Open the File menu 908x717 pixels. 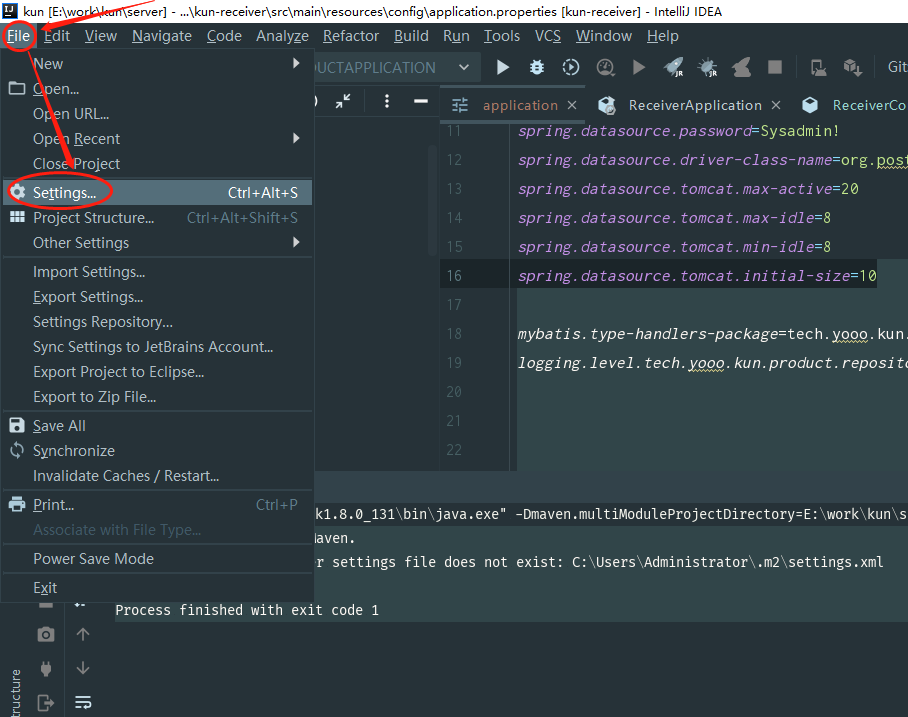[19, 36]
